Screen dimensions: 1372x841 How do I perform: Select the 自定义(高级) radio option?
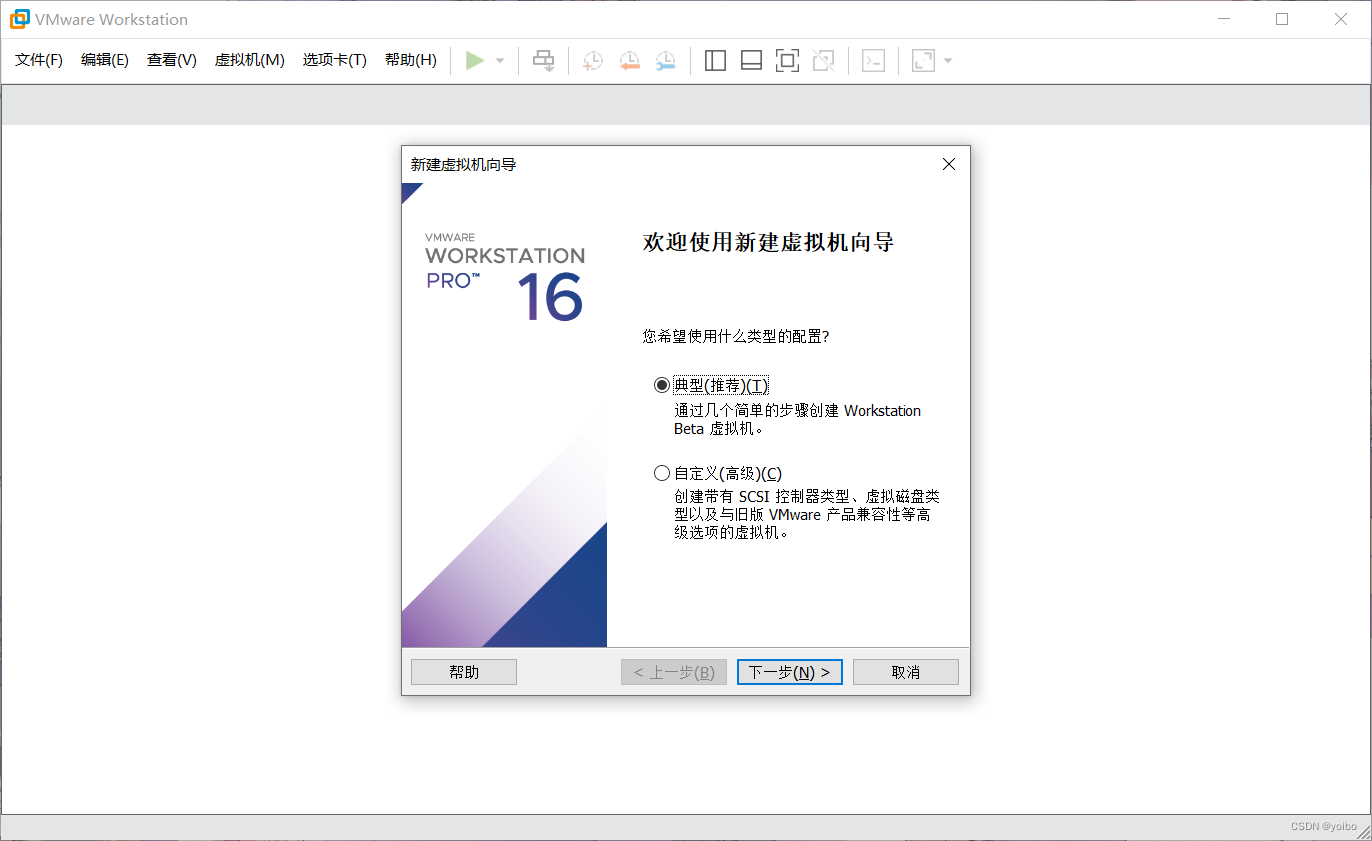tap(661, 473)
